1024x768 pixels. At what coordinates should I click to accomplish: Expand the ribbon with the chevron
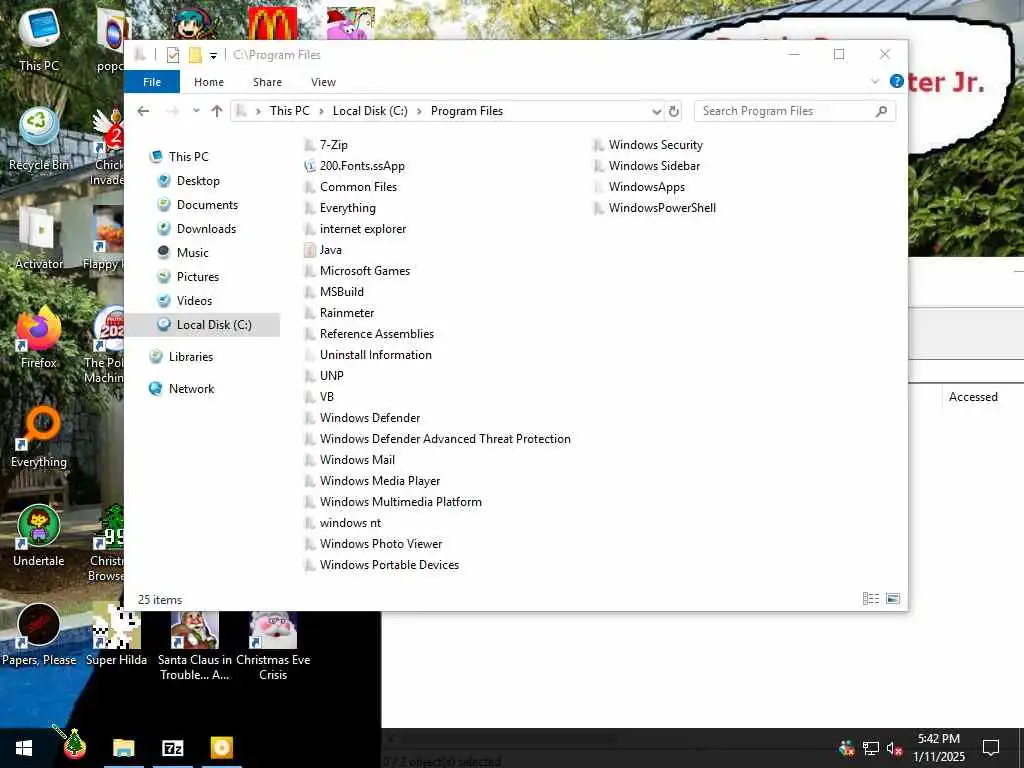pos(875,82)
